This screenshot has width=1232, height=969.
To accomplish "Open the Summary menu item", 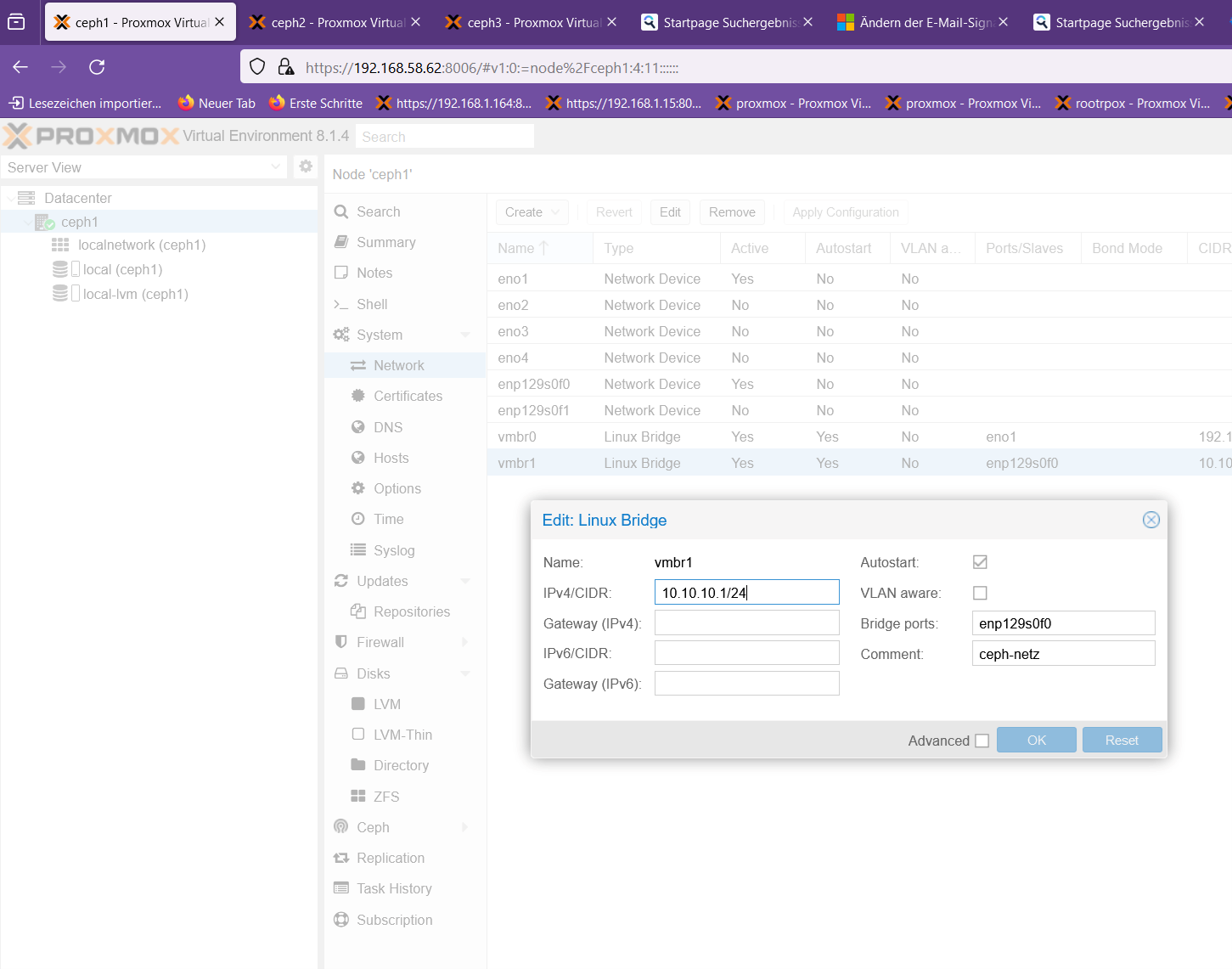I will coord(385,242).
